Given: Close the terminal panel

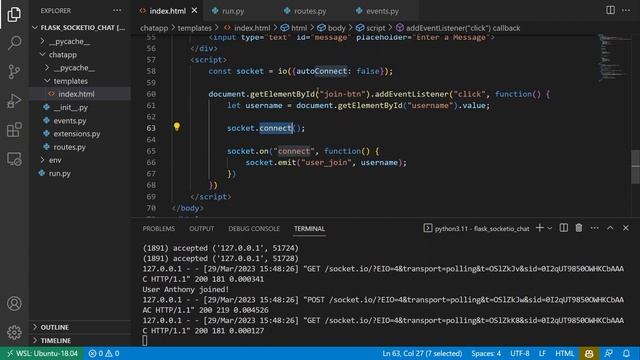Looking at the screenshot, I should pos(626,228).
